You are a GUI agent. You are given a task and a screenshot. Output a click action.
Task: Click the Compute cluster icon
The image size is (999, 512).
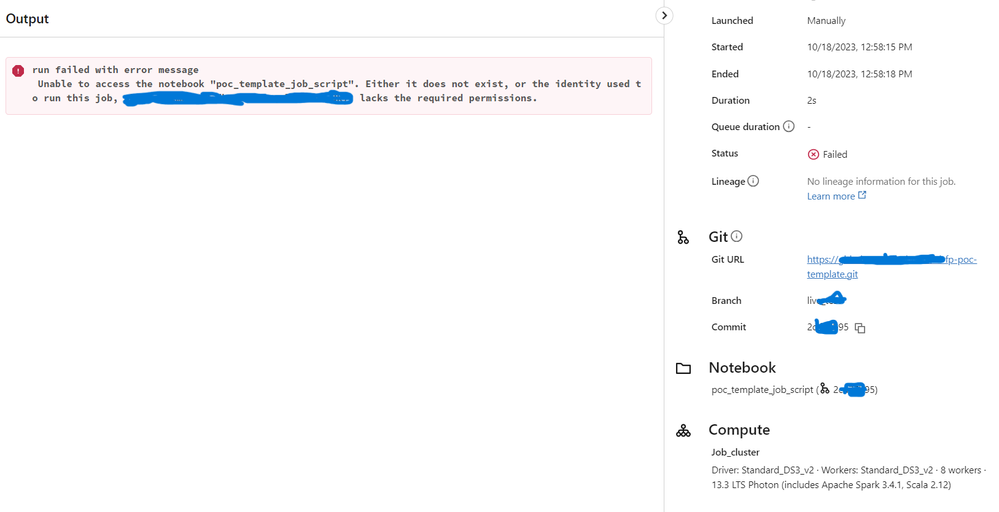683,431
